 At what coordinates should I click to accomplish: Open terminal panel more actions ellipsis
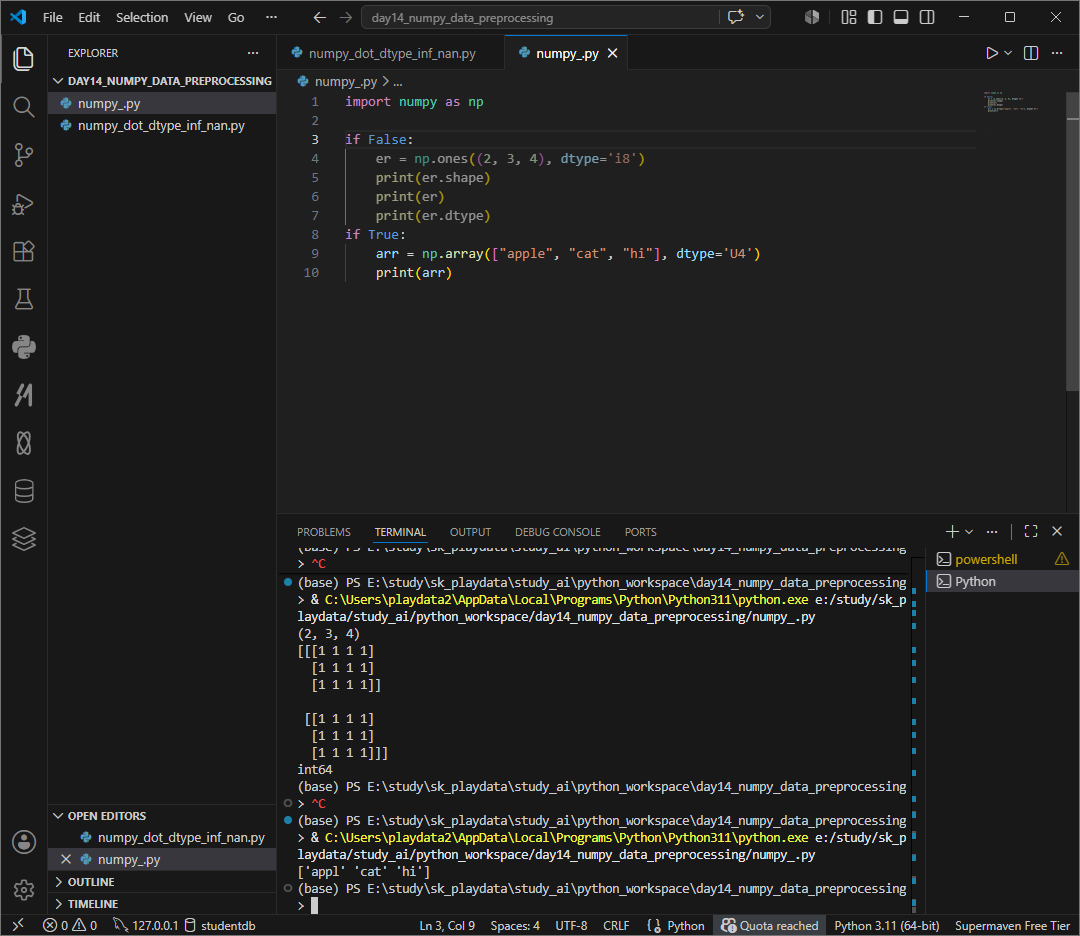pyautogui.click(x=992, y=531)
